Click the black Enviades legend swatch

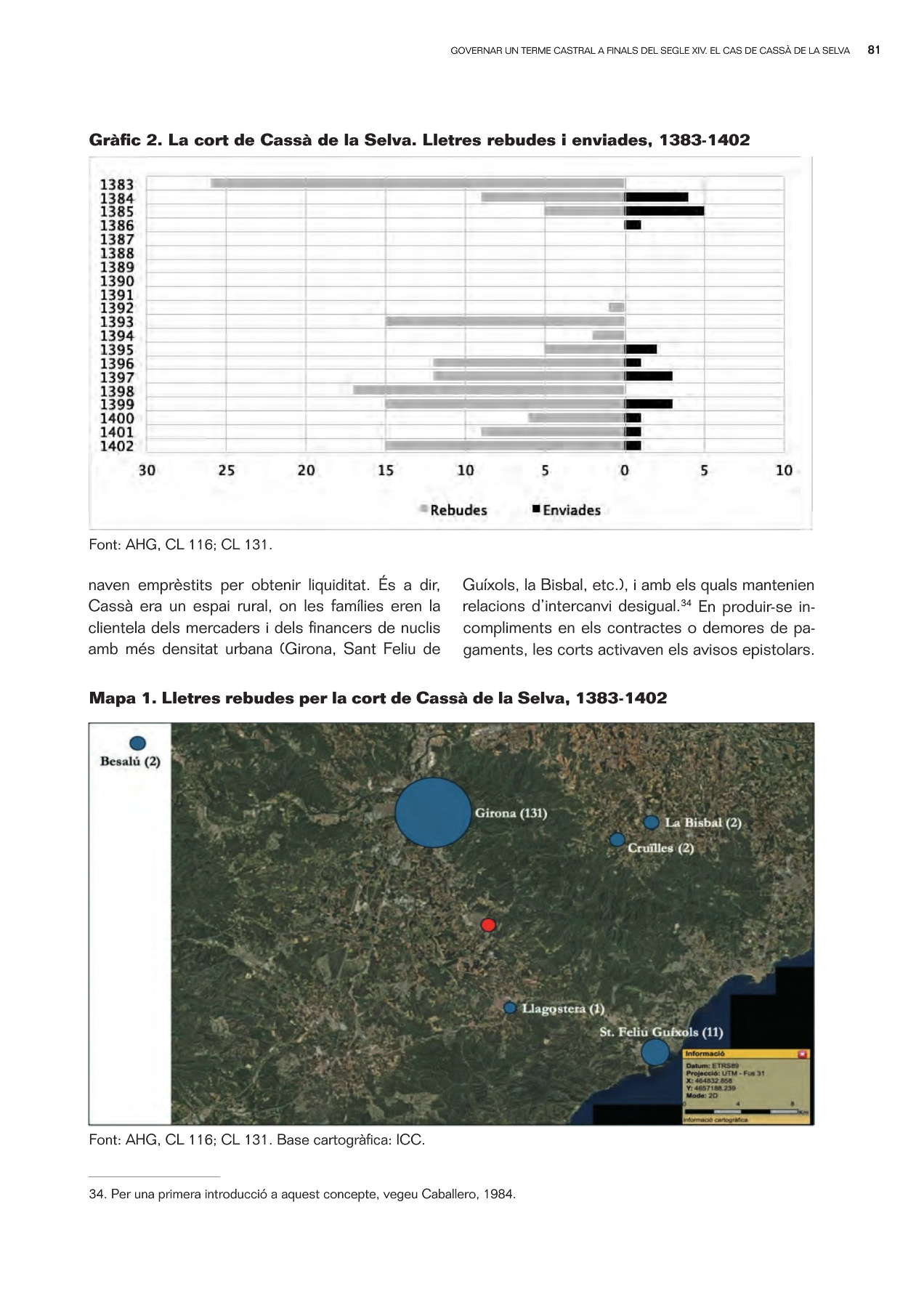click(x=536, y=509)
